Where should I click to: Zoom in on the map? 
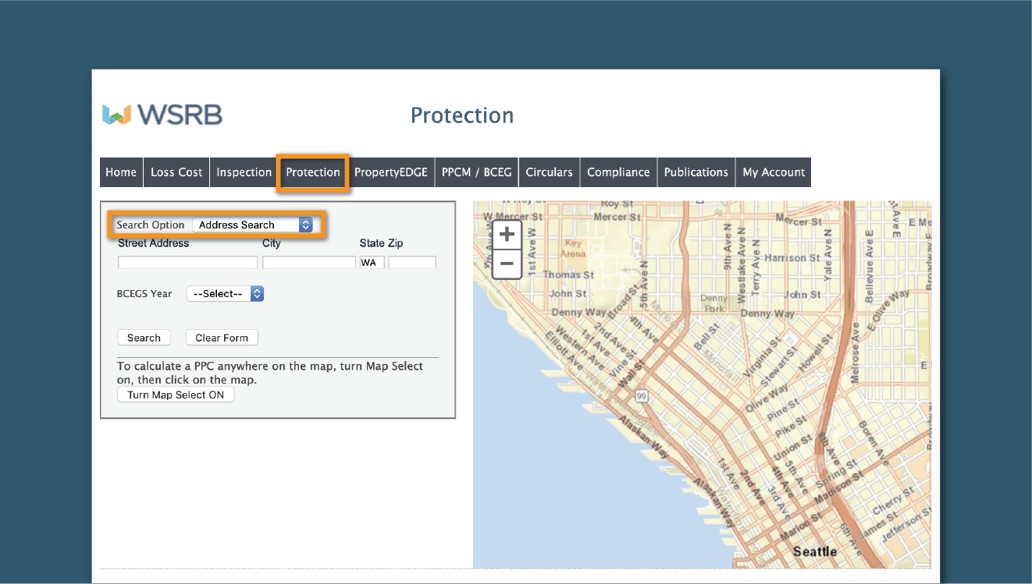(x=505, y=234)
